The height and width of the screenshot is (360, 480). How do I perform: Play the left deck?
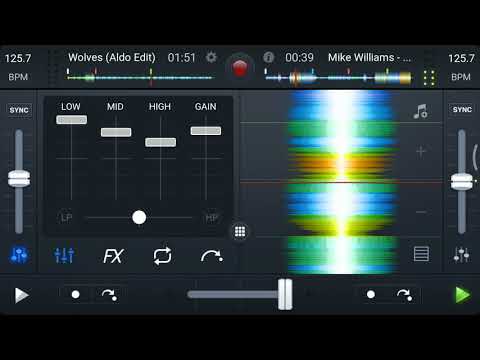click(22, 295)
